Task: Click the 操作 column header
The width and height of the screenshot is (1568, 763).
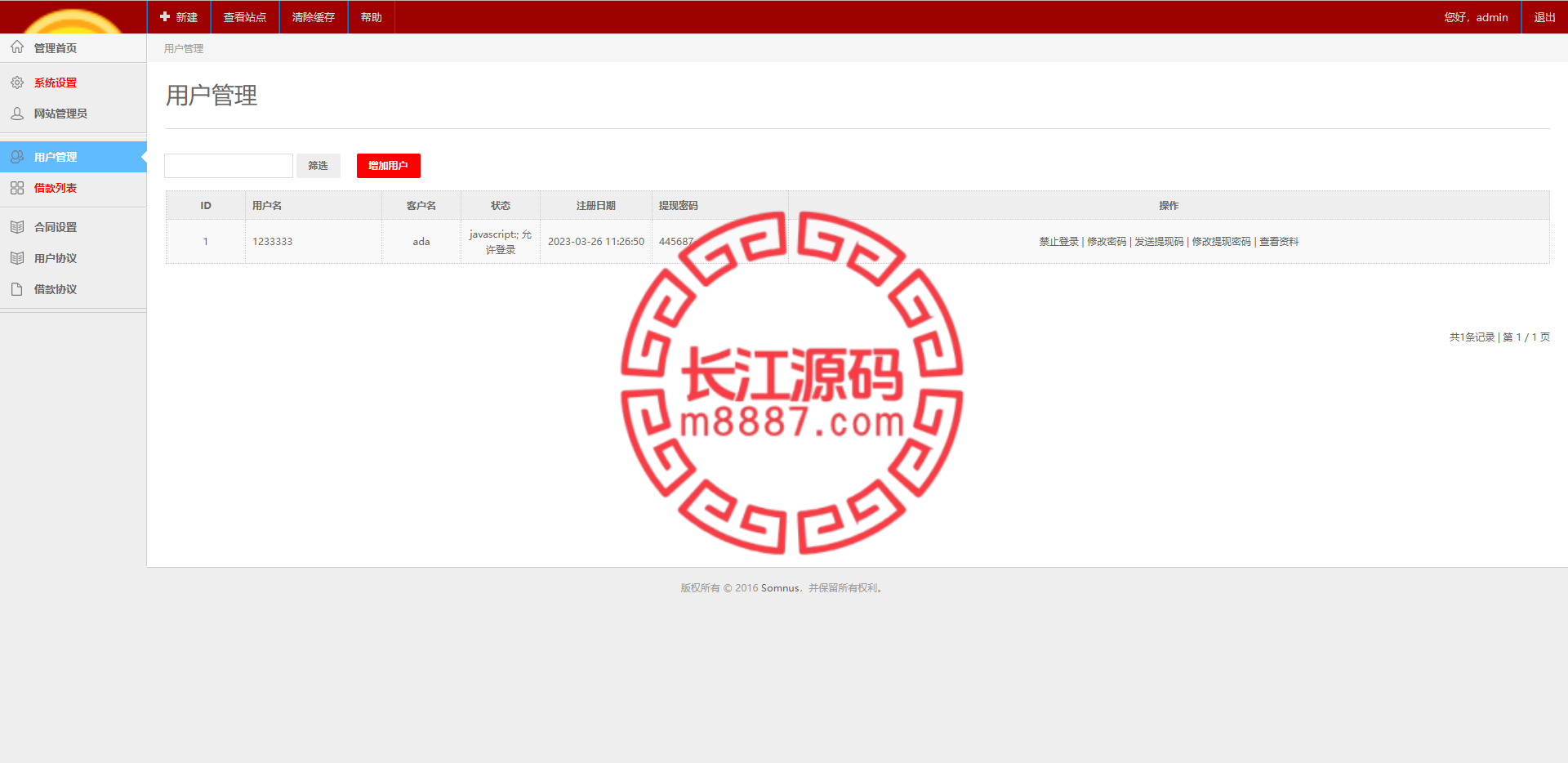Action: [1169, 206]
